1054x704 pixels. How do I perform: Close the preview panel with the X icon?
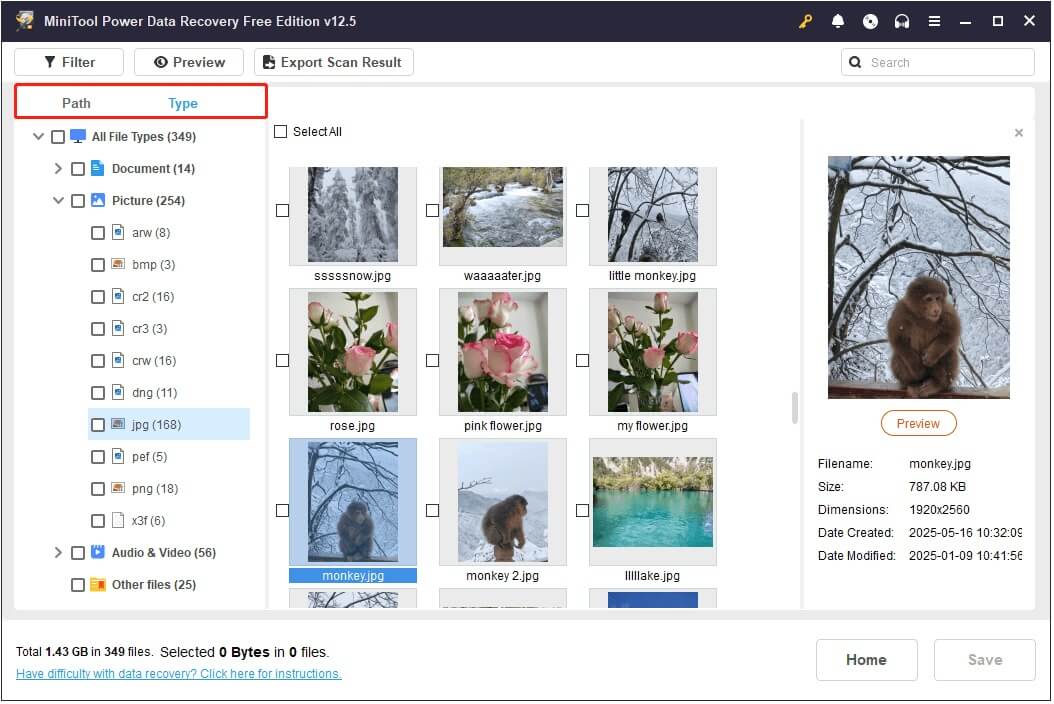pyautogui.click(x=1019, y=133)
